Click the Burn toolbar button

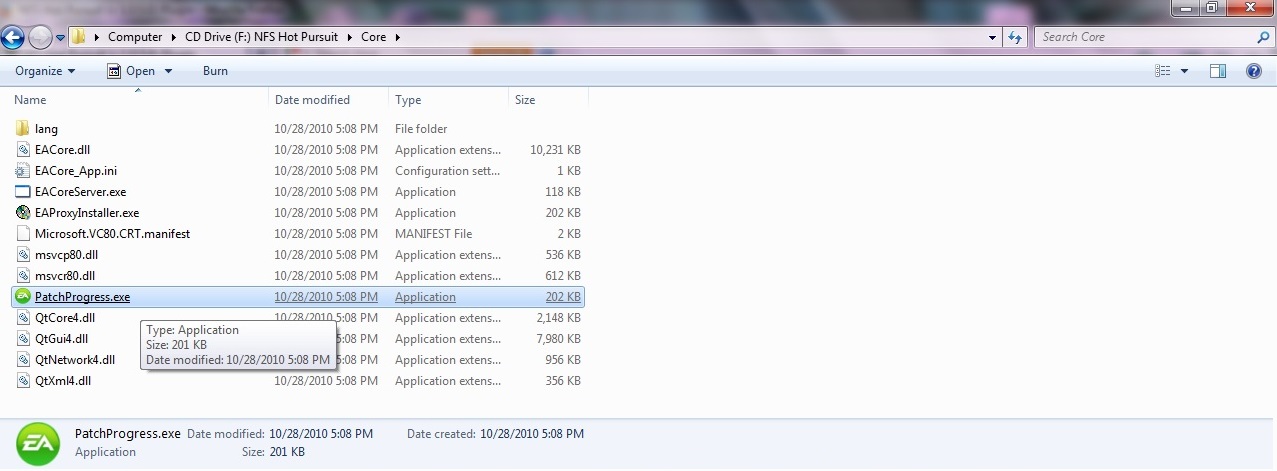(215, 71)
